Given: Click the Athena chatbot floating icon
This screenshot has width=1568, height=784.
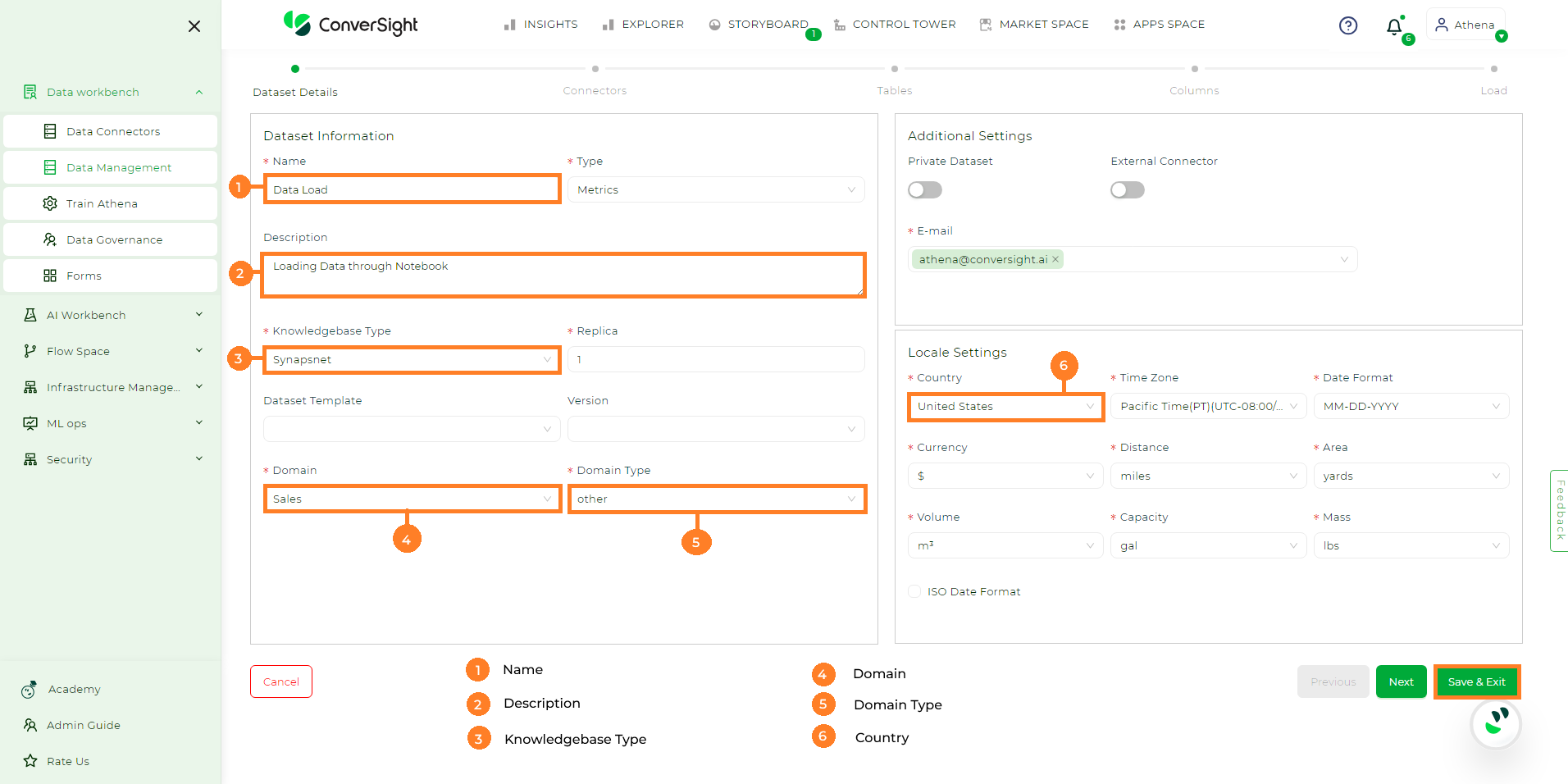Looking at the screenshot, I should [x=1496, y=724].
